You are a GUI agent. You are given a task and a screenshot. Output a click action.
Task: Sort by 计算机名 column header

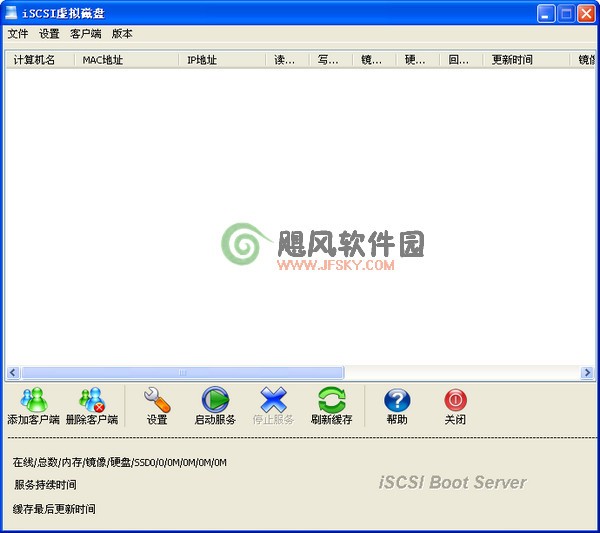(x=40, y=60)
